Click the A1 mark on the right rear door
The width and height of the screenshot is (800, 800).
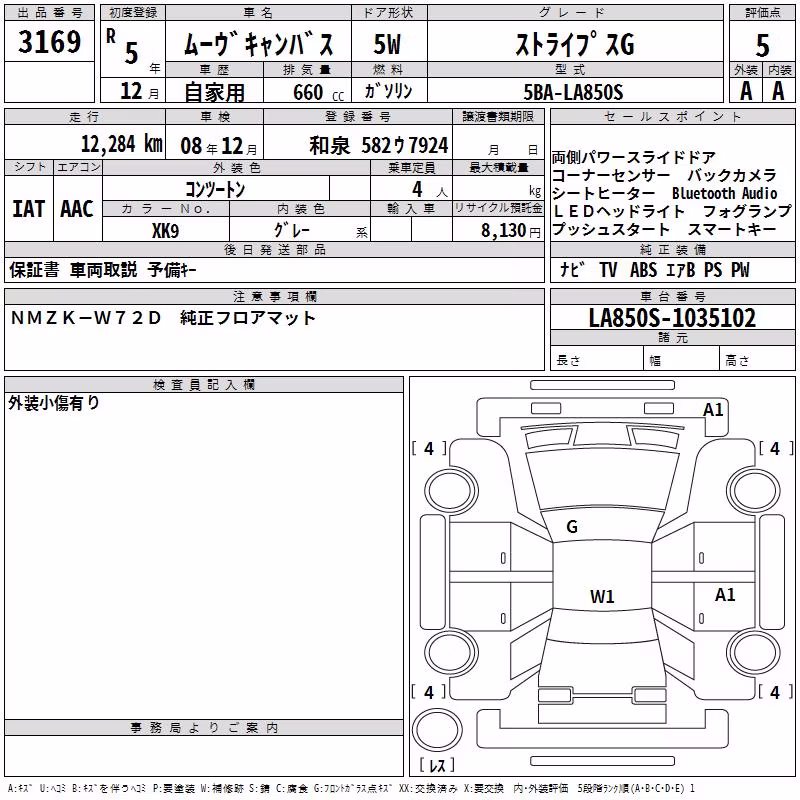point(725,594)
